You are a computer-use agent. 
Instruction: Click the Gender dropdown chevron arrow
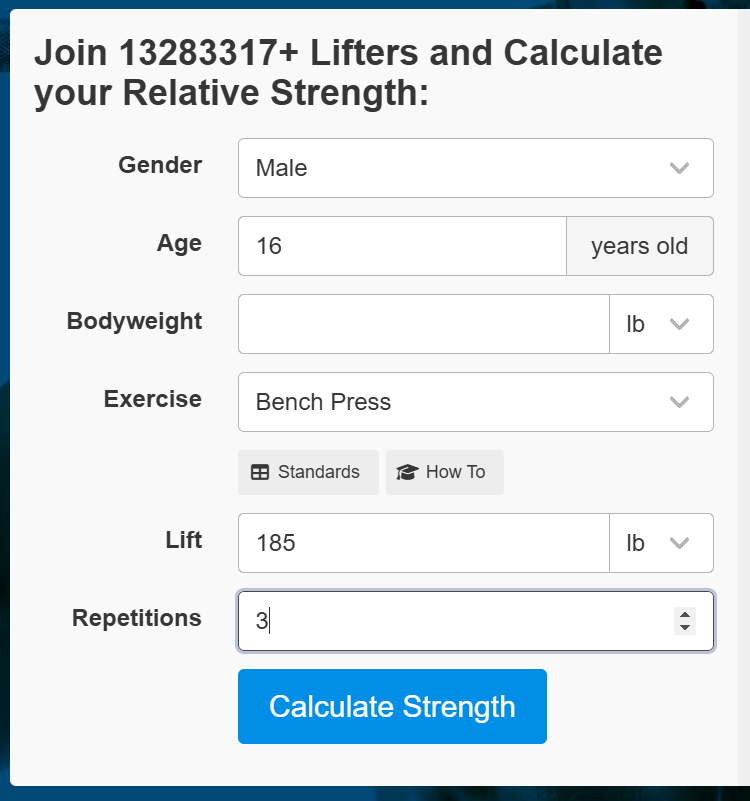pos(679,168)
